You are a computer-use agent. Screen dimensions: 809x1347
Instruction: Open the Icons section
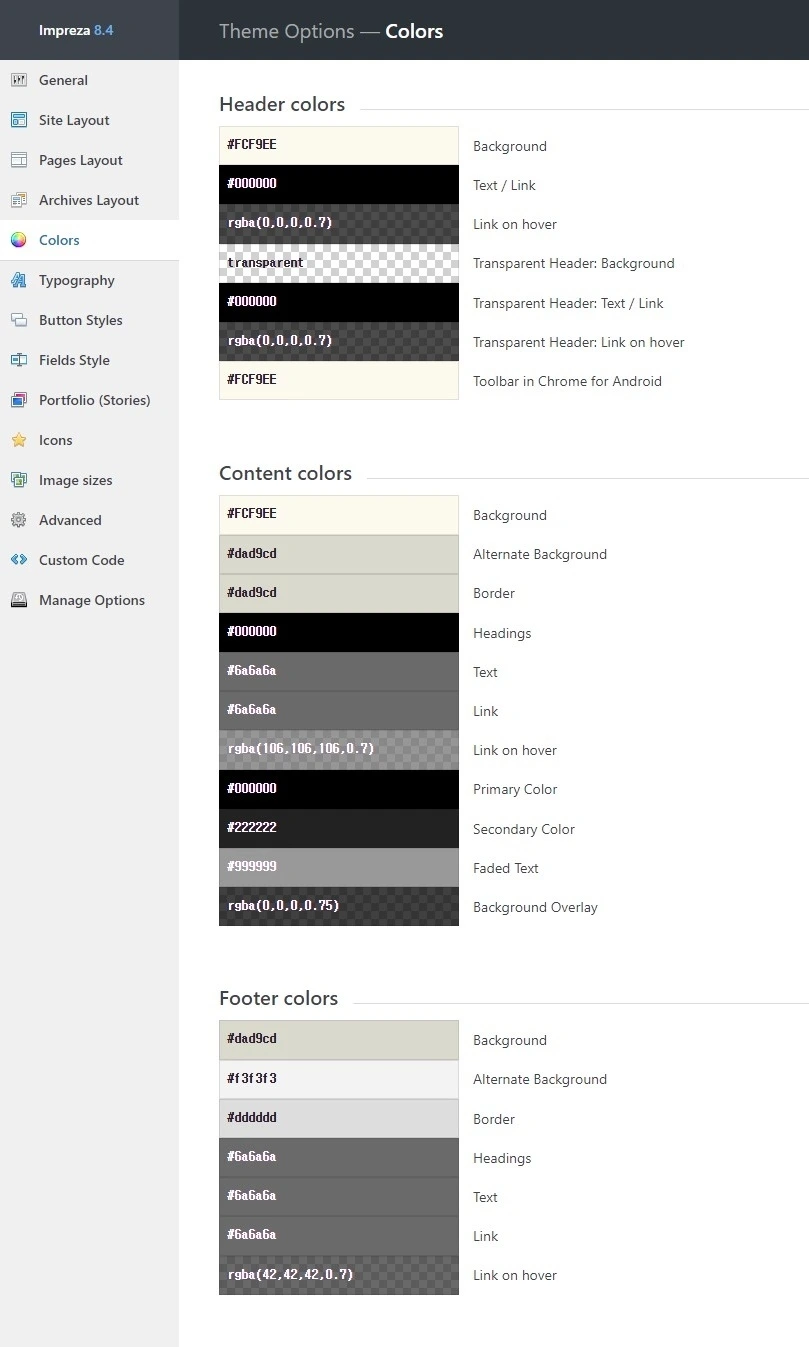click(x=89, y=440)
